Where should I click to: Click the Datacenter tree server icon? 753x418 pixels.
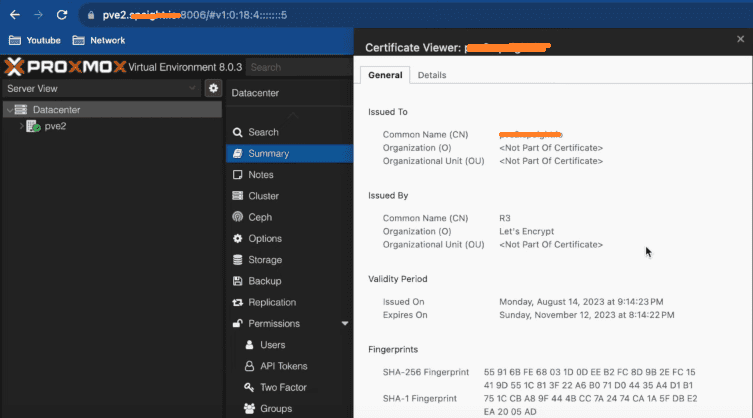[21, 110]
